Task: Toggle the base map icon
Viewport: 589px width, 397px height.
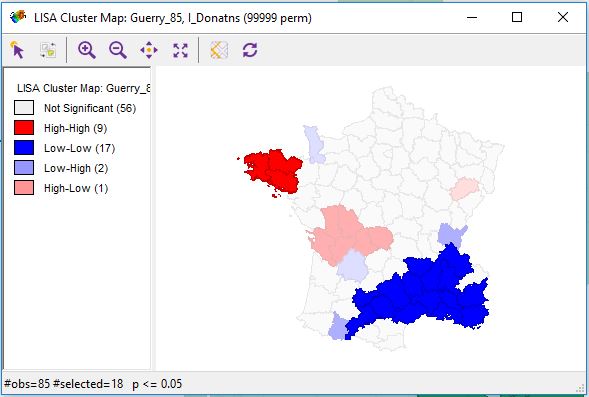Action: tap(219, 50)
